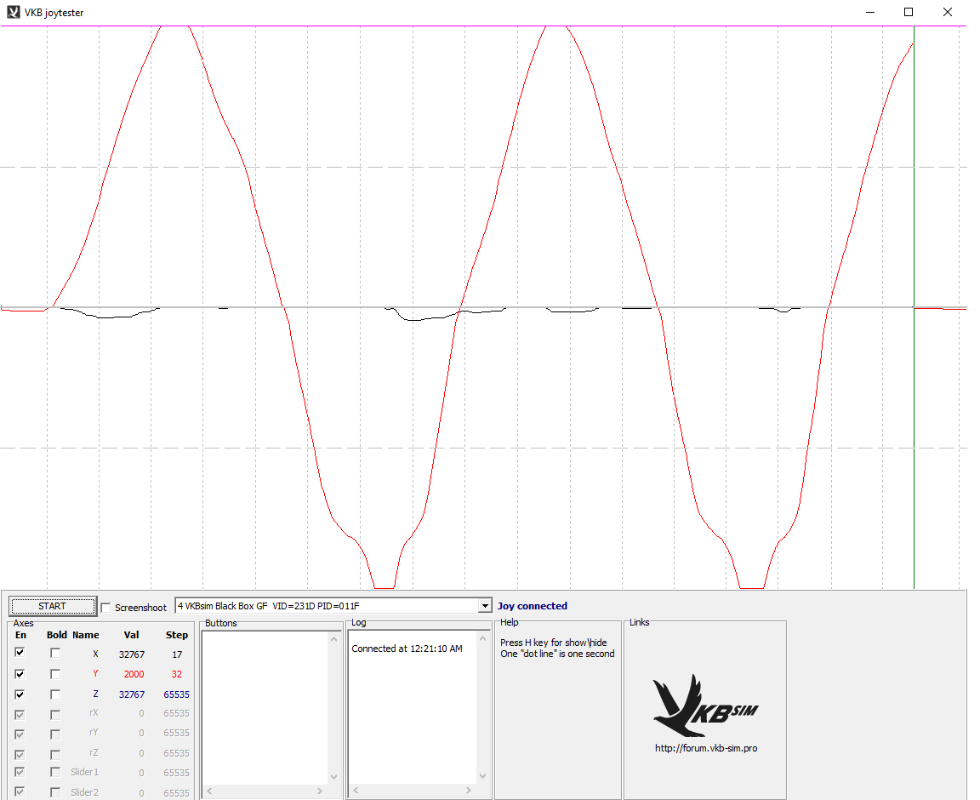Turn on Bold for Z axis
980x800 pixels.
click(x=56, y=693)
